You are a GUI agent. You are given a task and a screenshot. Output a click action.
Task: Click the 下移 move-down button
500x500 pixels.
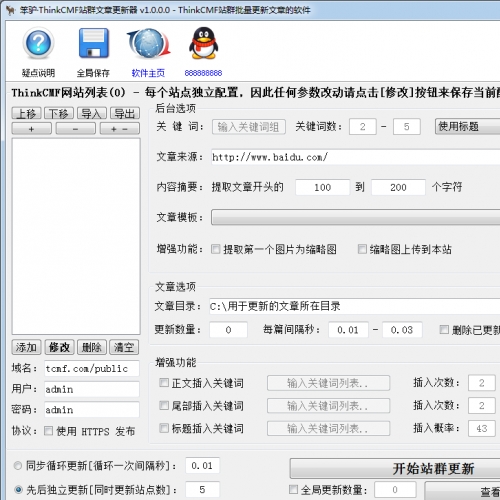[x=59, y=114]
